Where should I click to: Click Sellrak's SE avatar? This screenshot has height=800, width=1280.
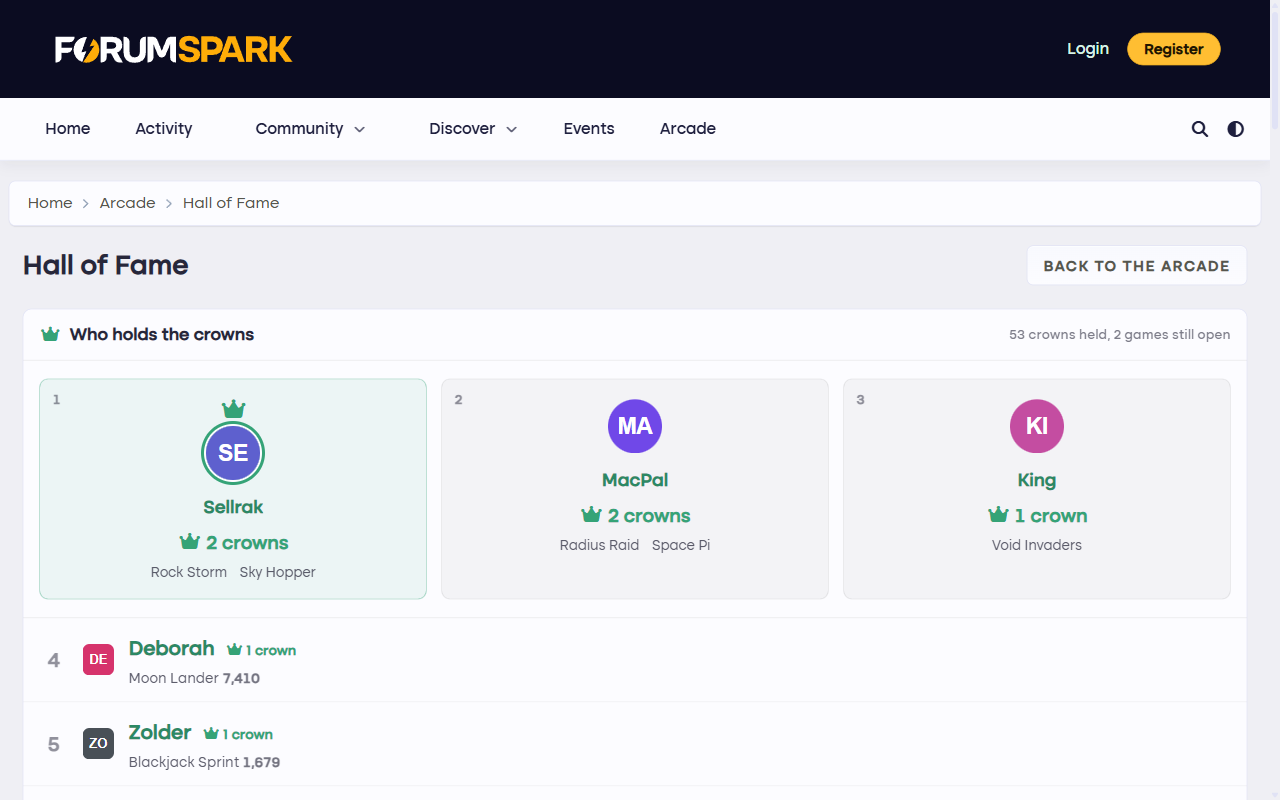(x=233, y=453)
